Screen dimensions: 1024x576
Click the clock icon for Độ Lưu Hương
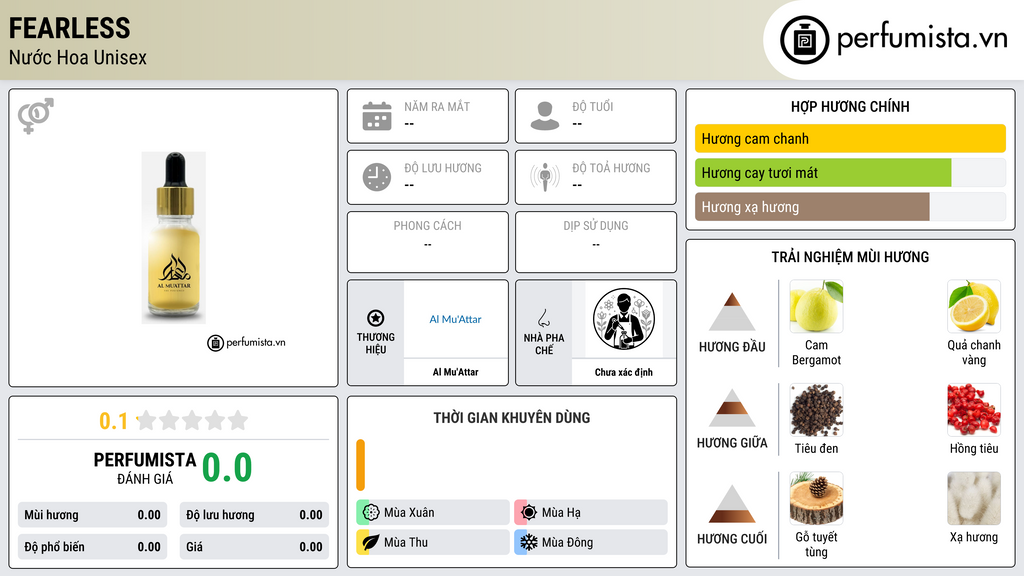pyautogui.click(x=377, y=177)
